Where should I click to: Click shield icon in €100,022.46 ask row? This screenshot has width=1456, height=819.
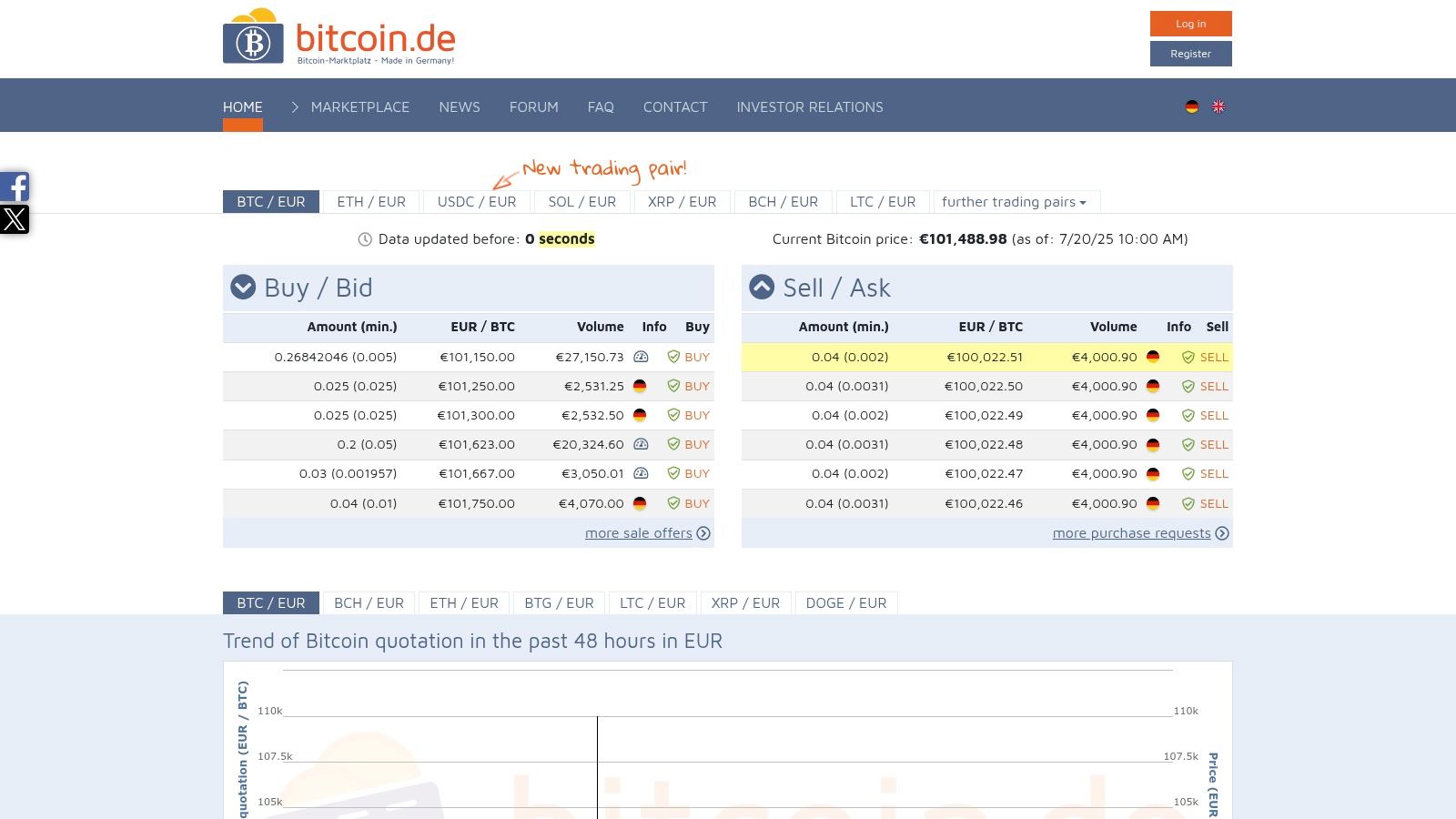click(x=1188, y=504)
